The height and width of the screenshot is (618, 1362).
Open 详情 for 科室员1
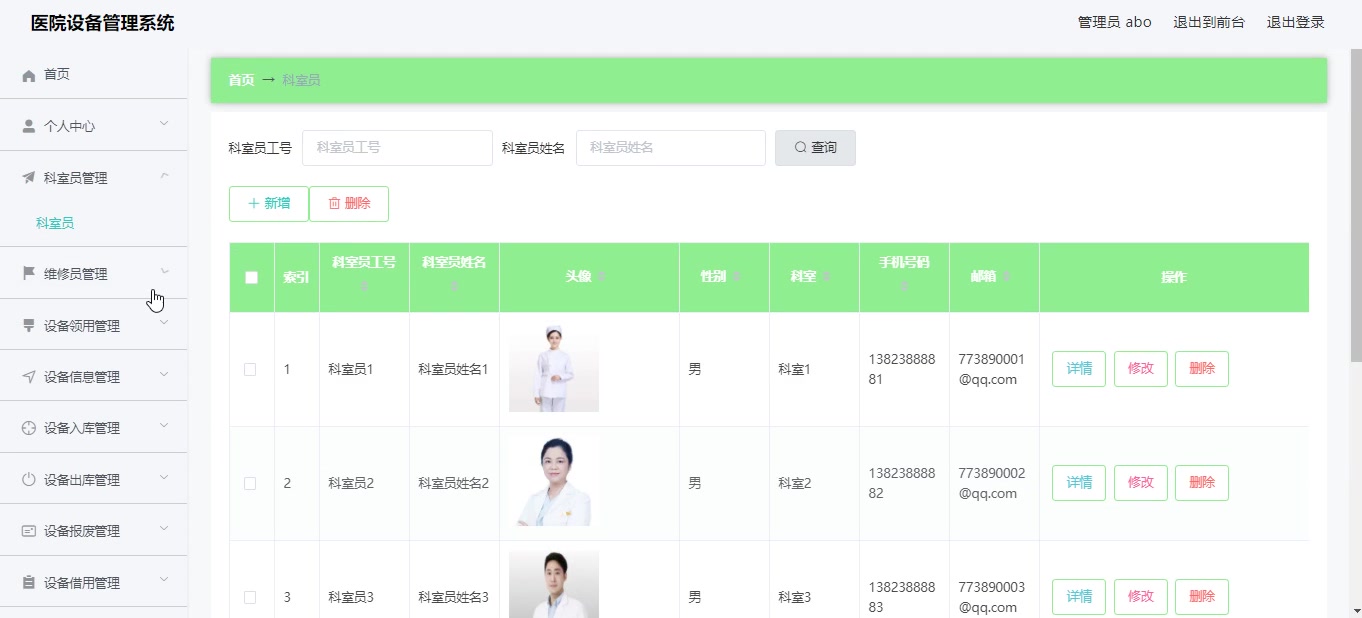pyautogui.click(x=1079, y=369)
